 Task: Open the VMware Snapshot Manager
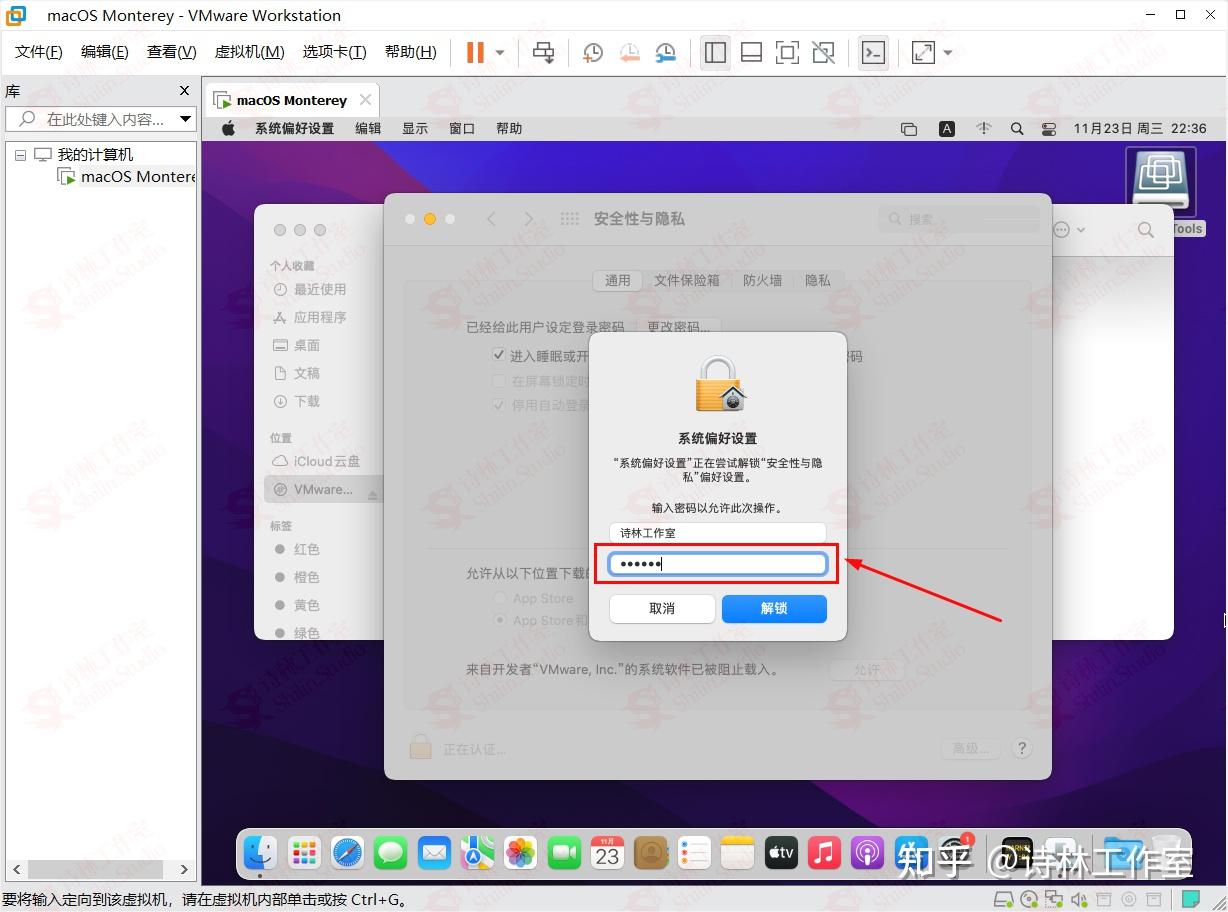666,52
